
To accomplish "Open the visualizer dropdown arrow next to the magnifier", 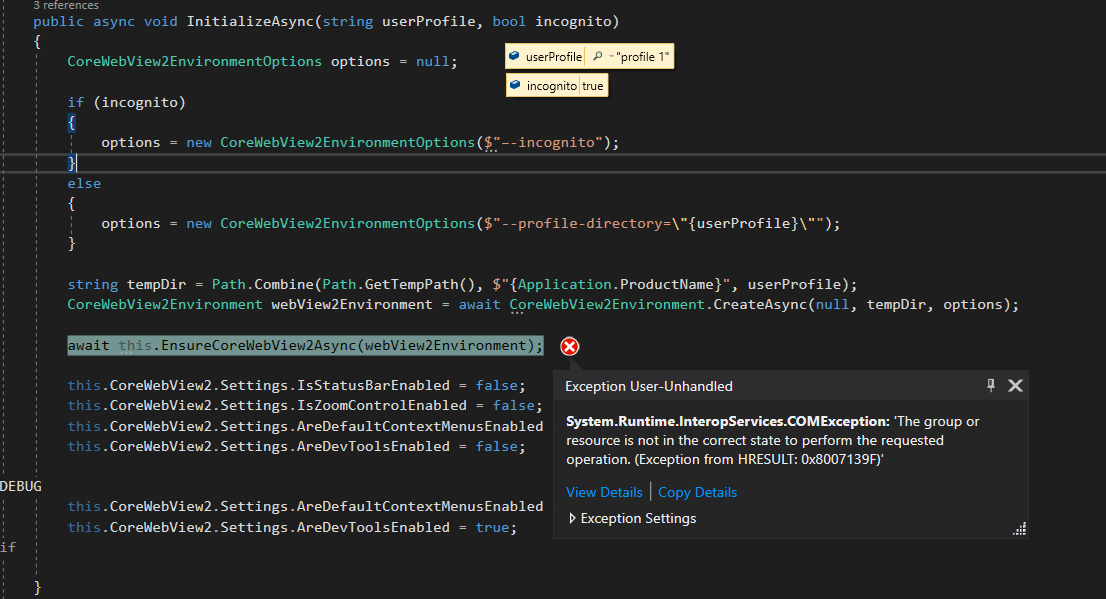I will pyautogui.click(x=613, y=56).
